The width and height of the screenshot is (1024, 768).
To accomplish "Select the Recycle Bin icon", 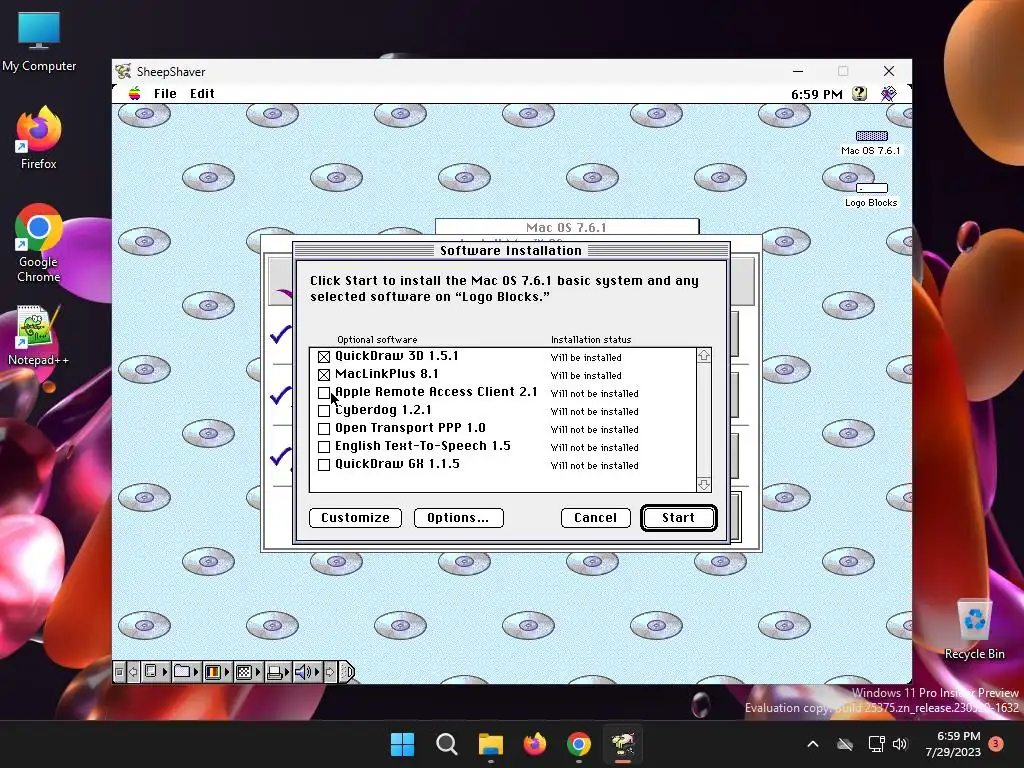I will [x=974, y=629].
